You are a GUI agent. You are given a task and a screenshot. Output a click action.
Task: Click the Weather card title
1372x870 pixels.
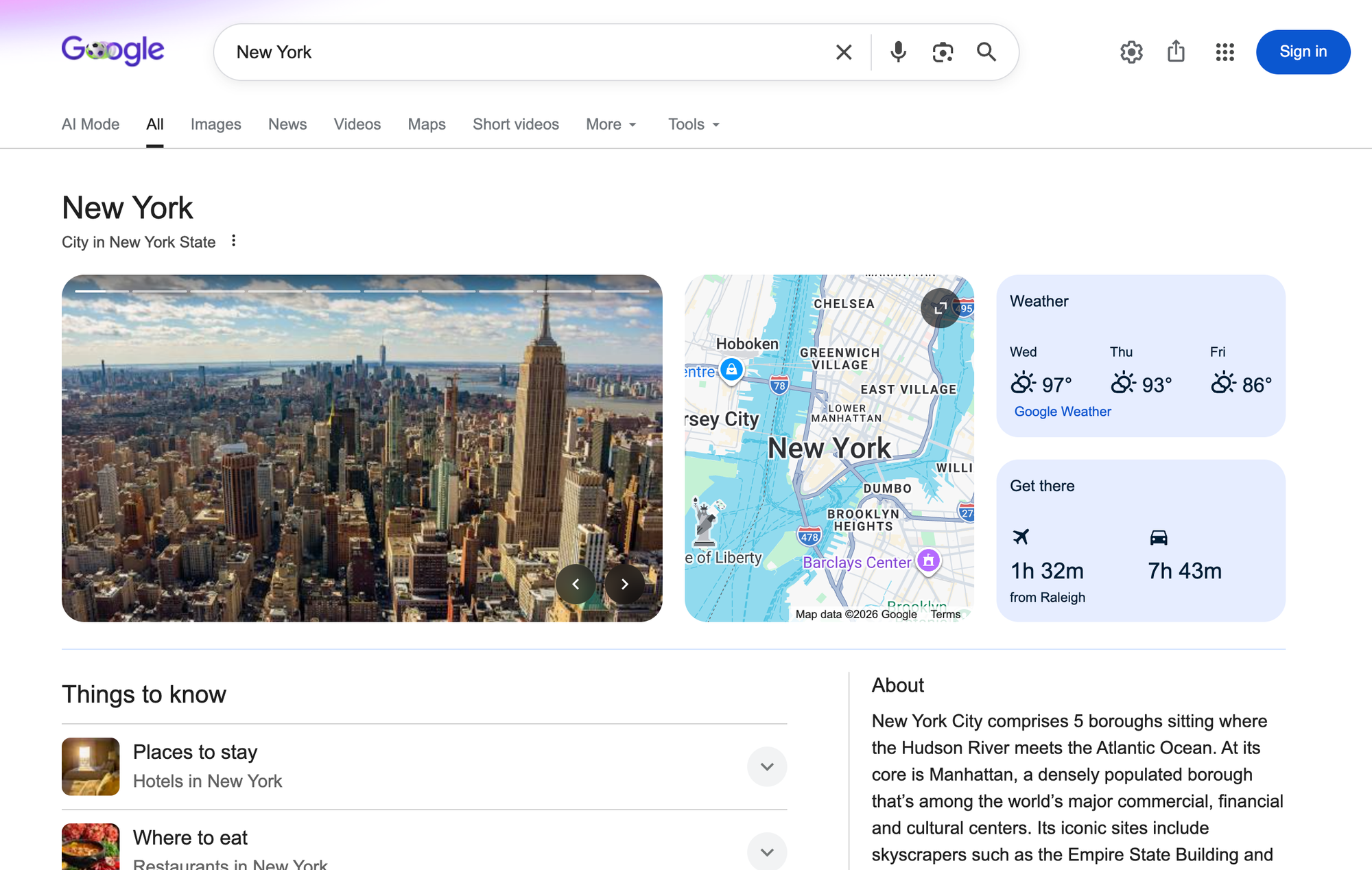1039,301
